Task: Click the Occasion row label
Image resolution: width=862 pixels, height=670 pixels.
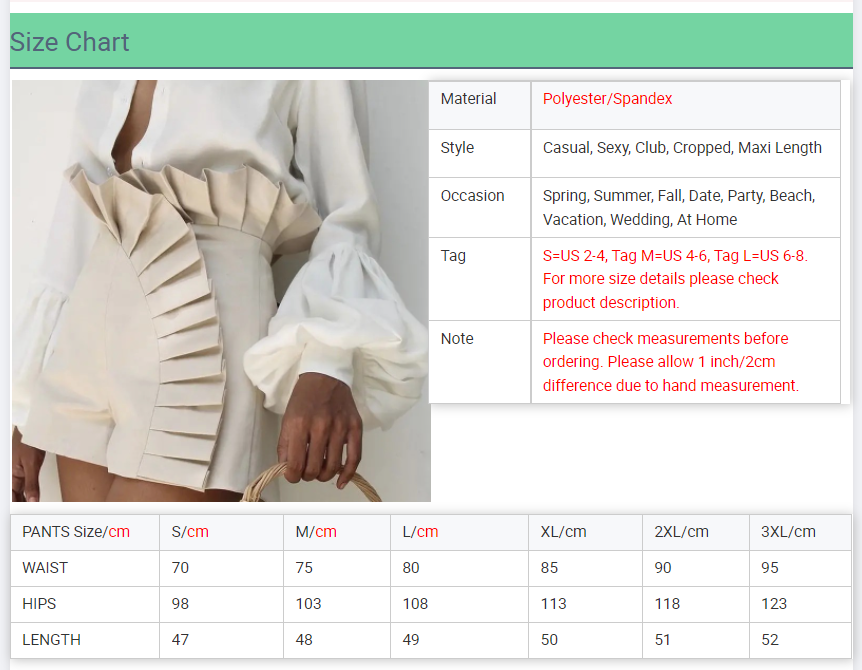Action: 472,196
